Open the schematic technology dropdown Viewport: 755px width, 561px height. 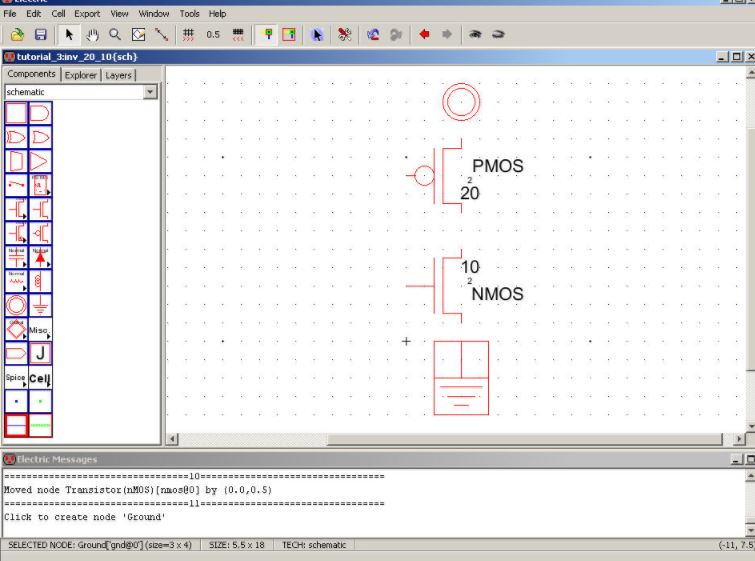tap(151, 92)
